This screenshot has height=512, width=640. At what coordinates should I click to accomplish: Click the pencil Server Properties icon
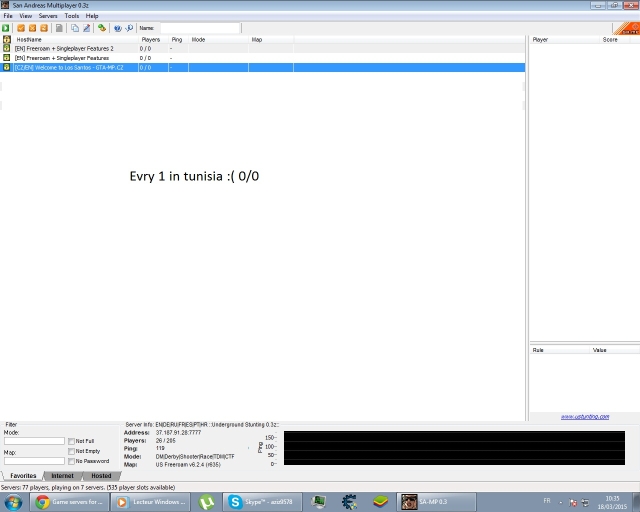86,28
